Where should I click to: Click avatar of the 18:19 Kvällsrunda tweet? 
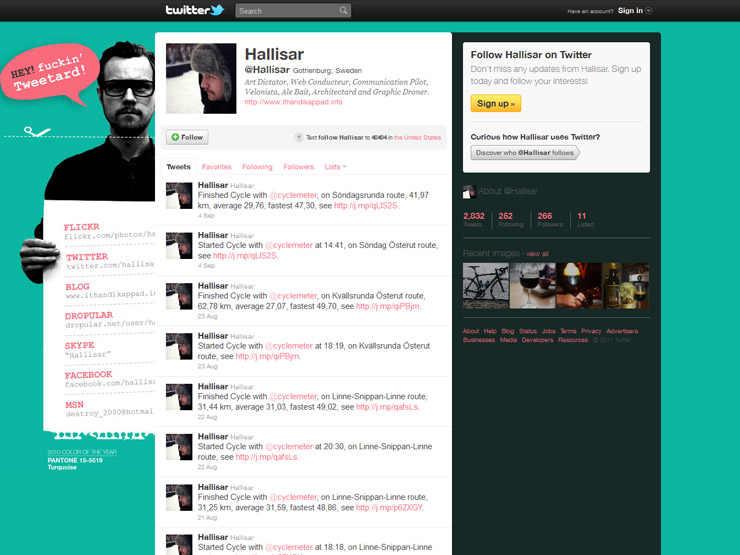tap(179, 346)
